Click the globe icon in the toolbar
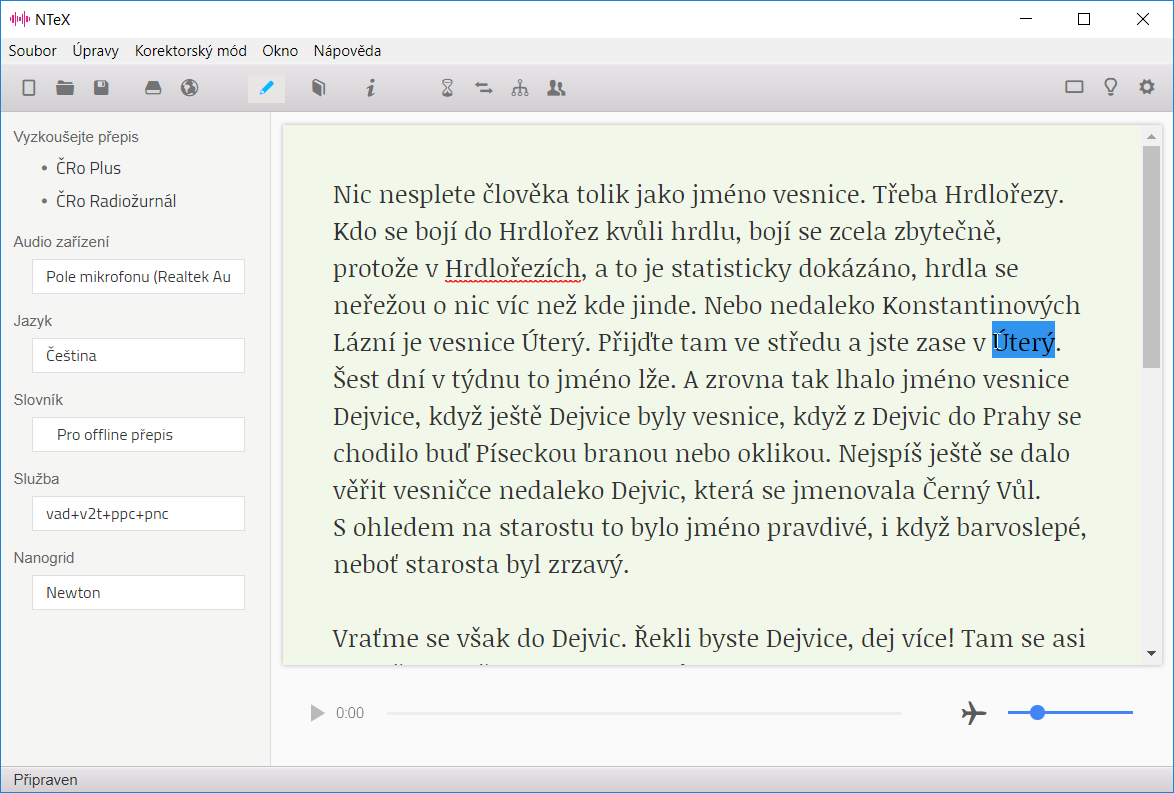 point(189,88)
